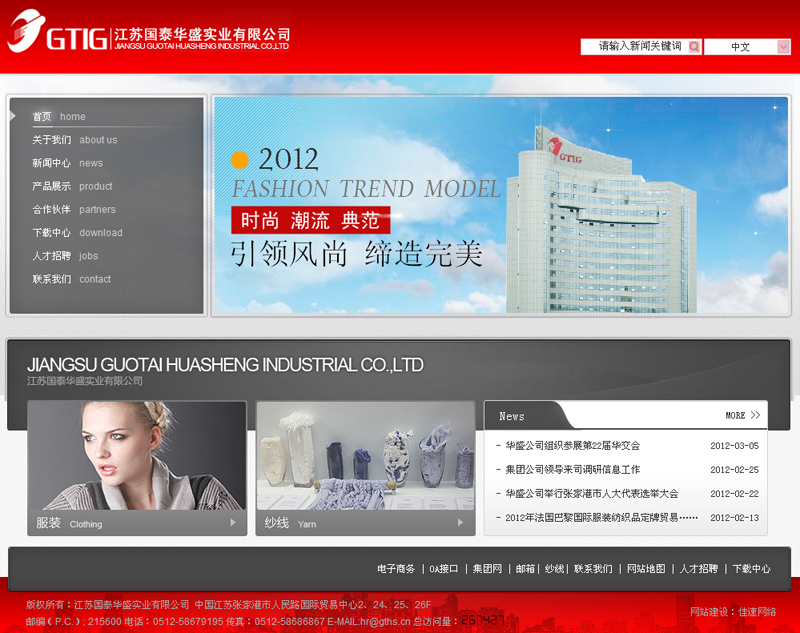Click the date 2012-02-25

point(734,470)
